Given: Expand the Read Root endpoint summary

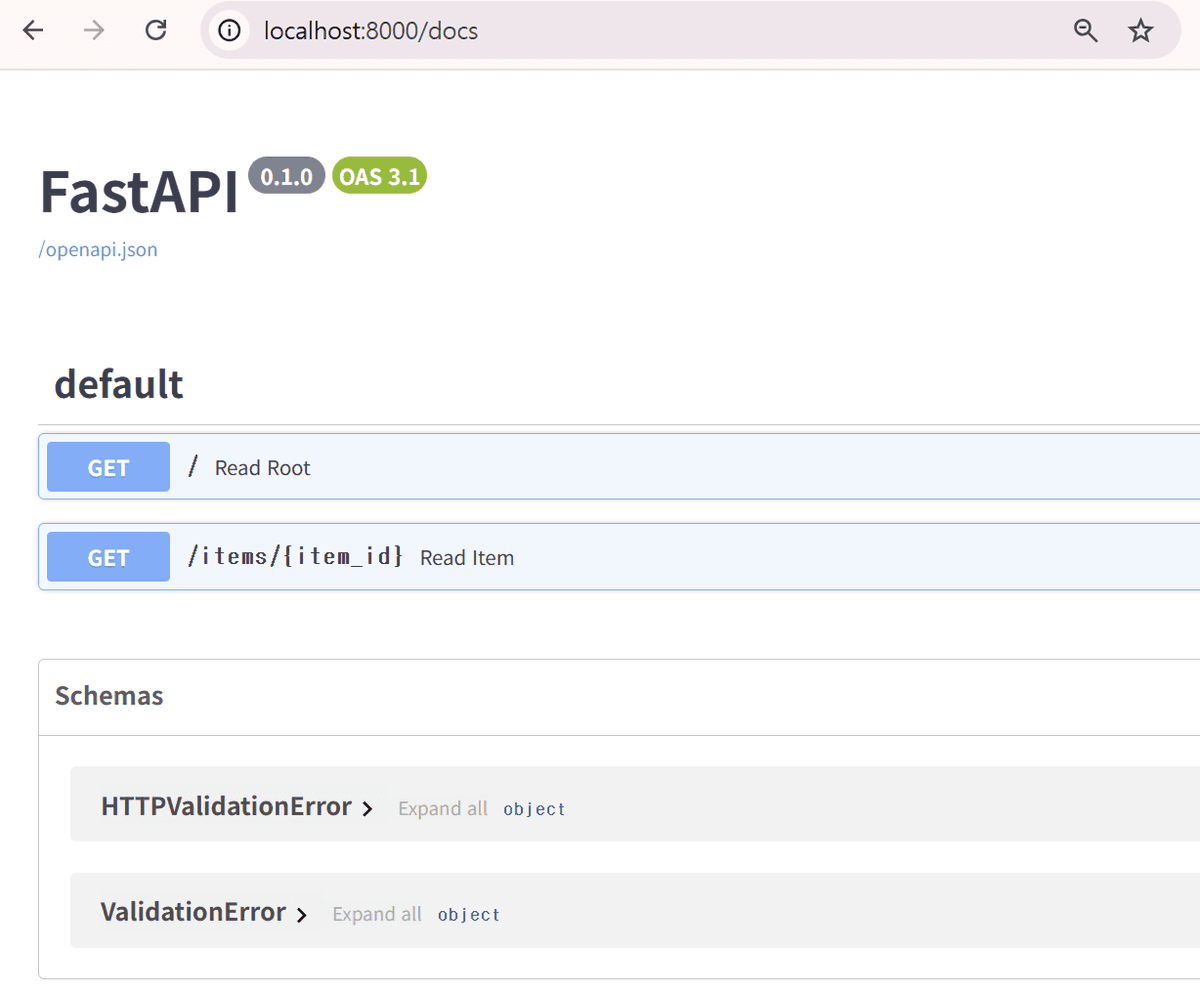Looking at the screenshot, I should point(262,468).
